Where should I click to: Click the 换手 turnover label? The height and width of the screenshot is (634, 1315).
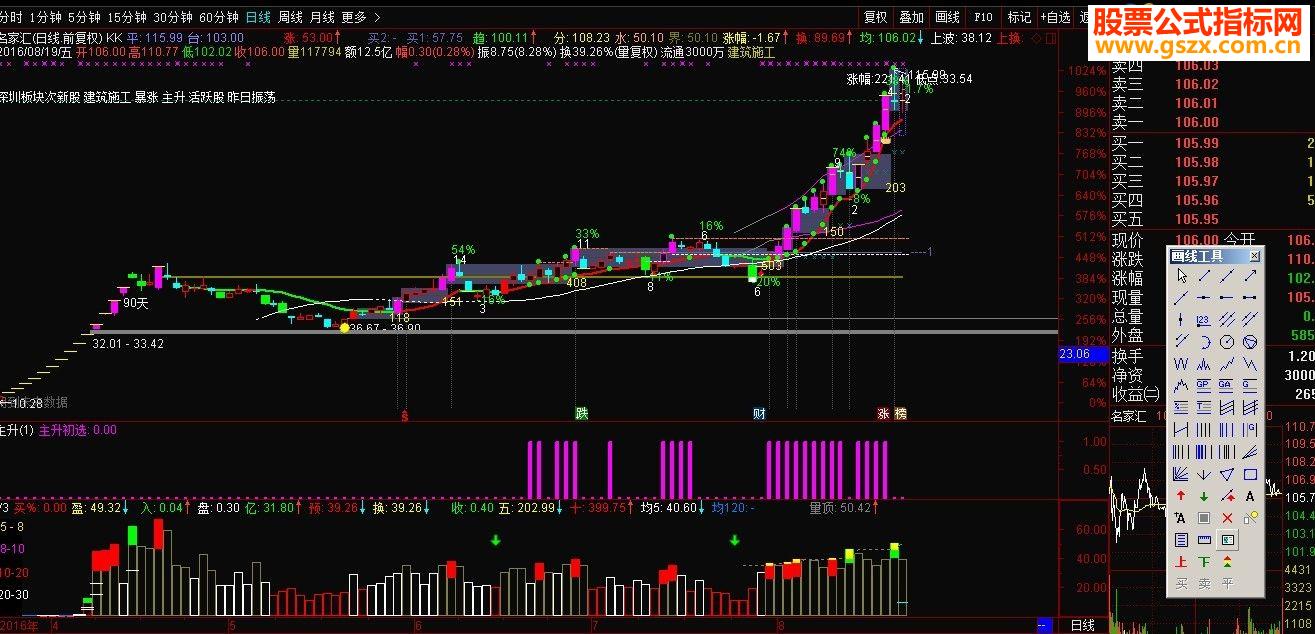tap(1128, 355)
